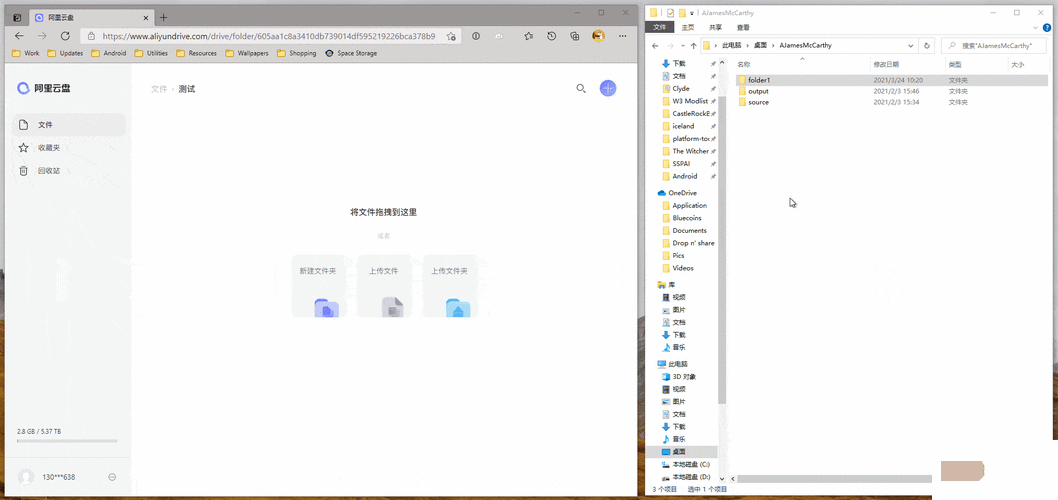1058x500 pixels.
Task: Open the recent locations dropdown in File Explorer
Action: point(682,46)
